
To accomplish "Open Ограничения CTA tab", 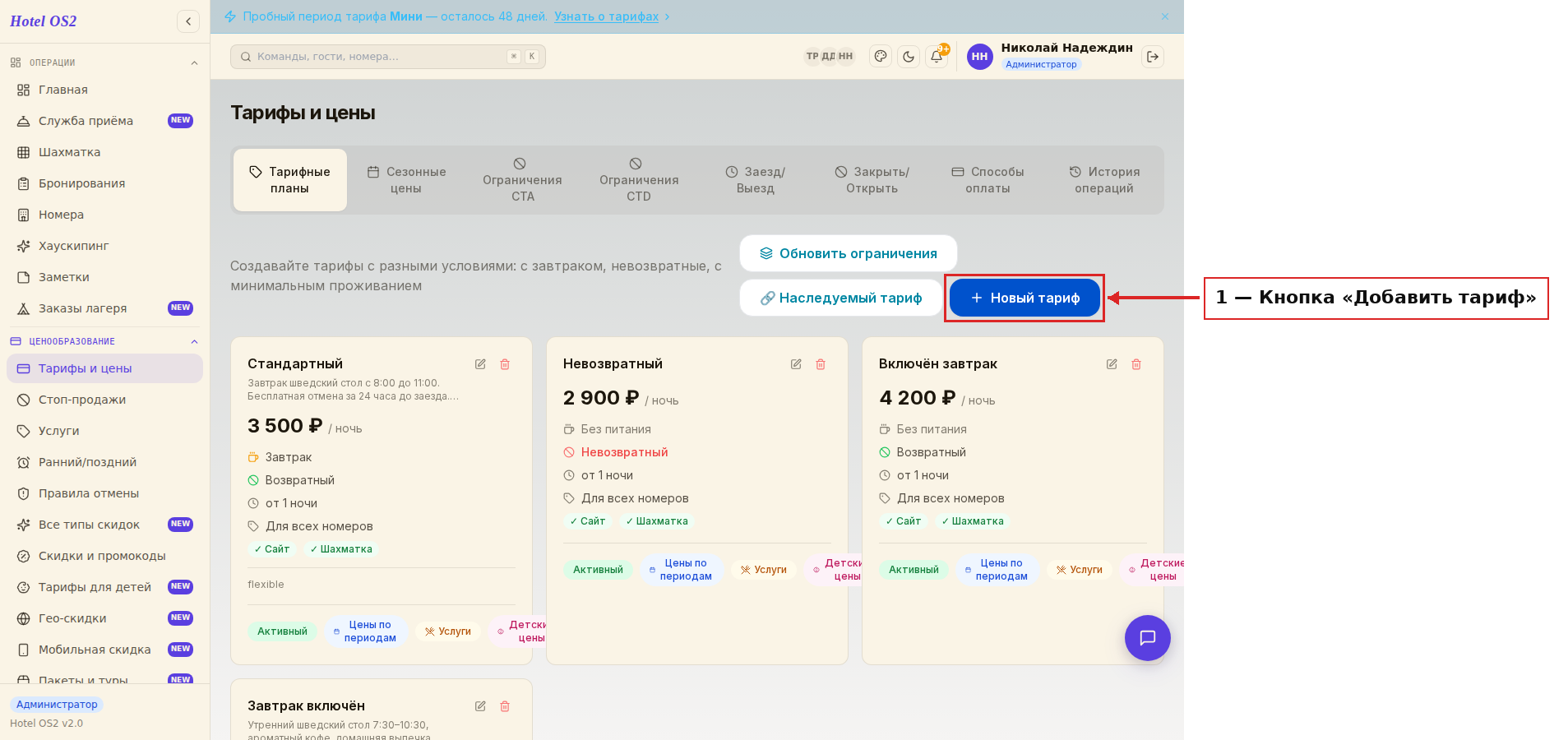I will (x=522, y=180).
